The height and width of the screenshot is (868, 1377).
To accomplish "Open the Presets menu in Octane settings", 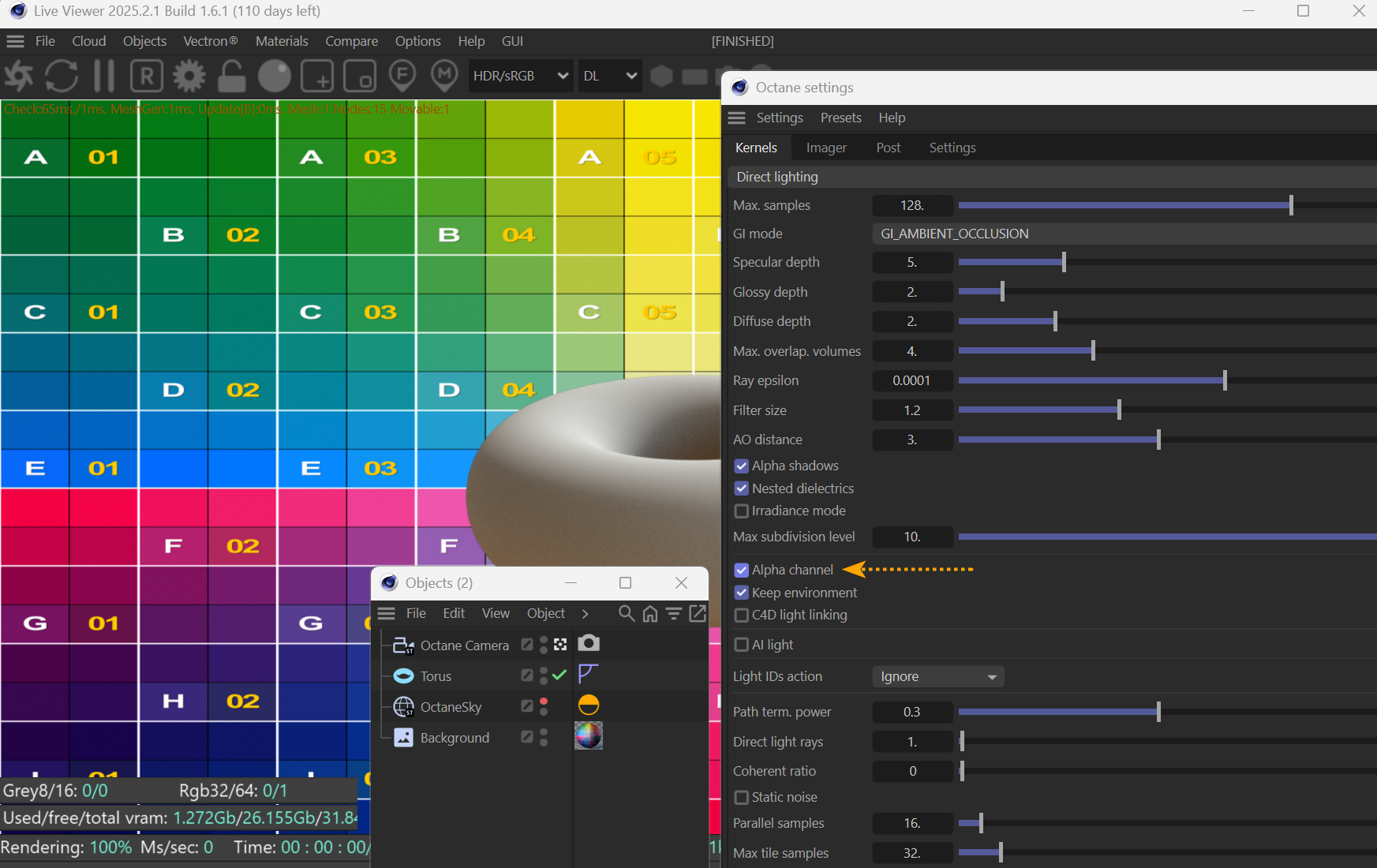I will pyautogui.click(x=841, y=118).
